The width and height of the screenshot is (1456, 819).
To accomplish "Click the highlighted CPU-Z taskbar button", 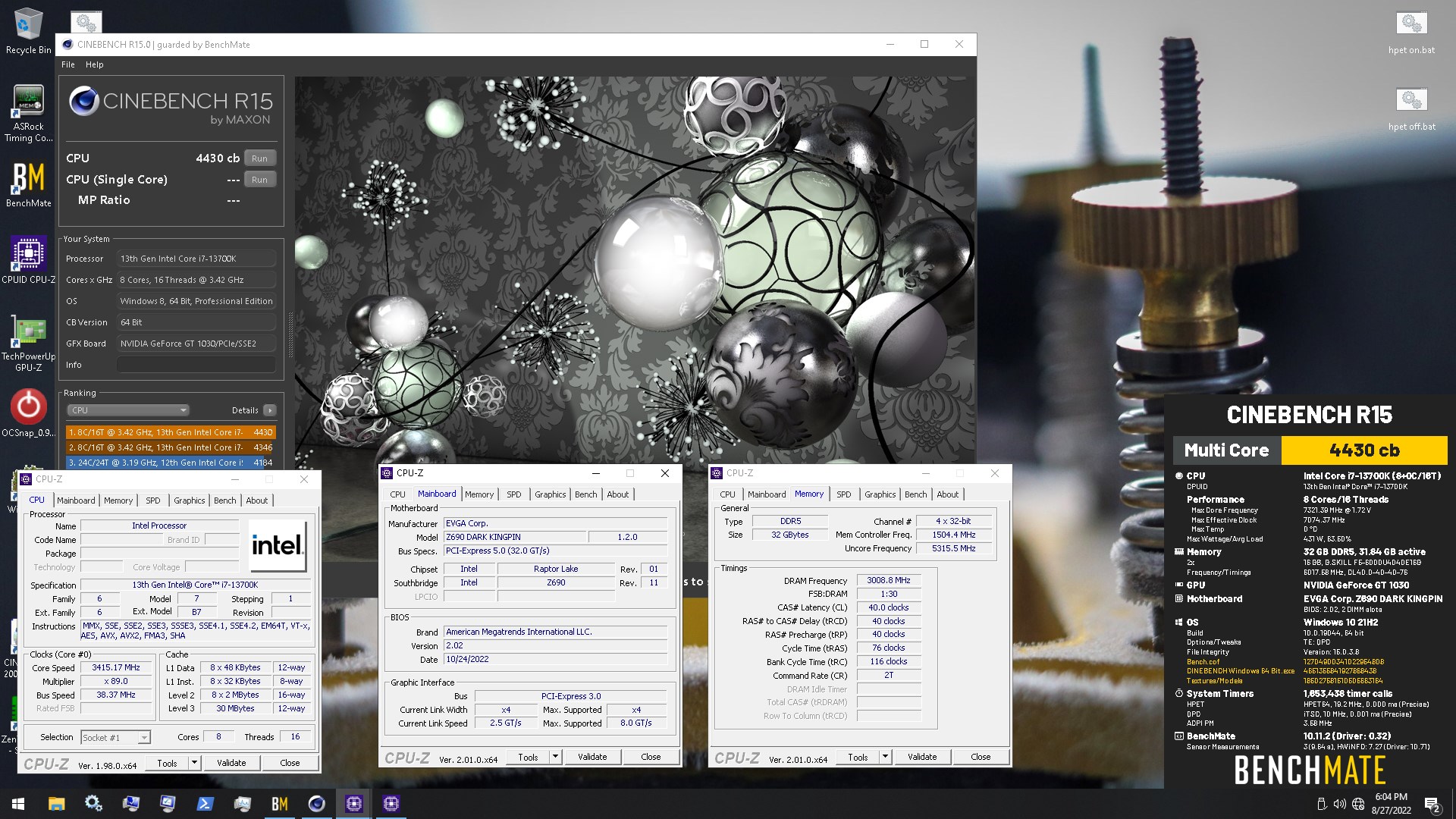I will [353, 804].
